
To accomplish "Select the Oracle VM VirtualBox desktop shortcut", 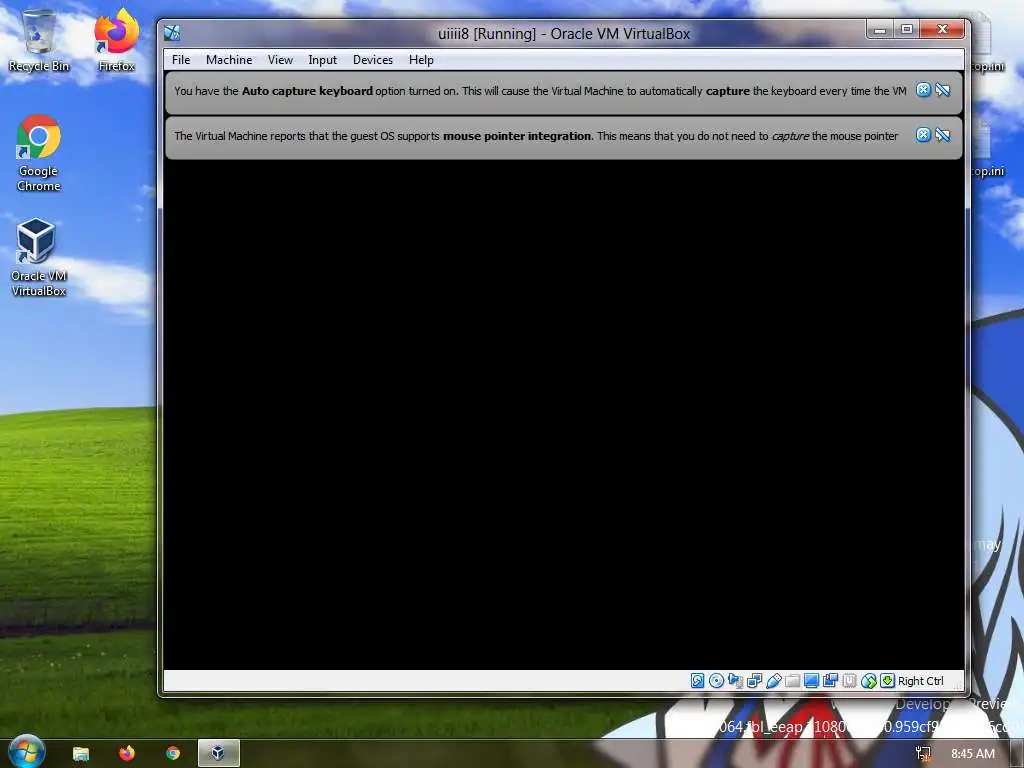I will pos(39,258).
